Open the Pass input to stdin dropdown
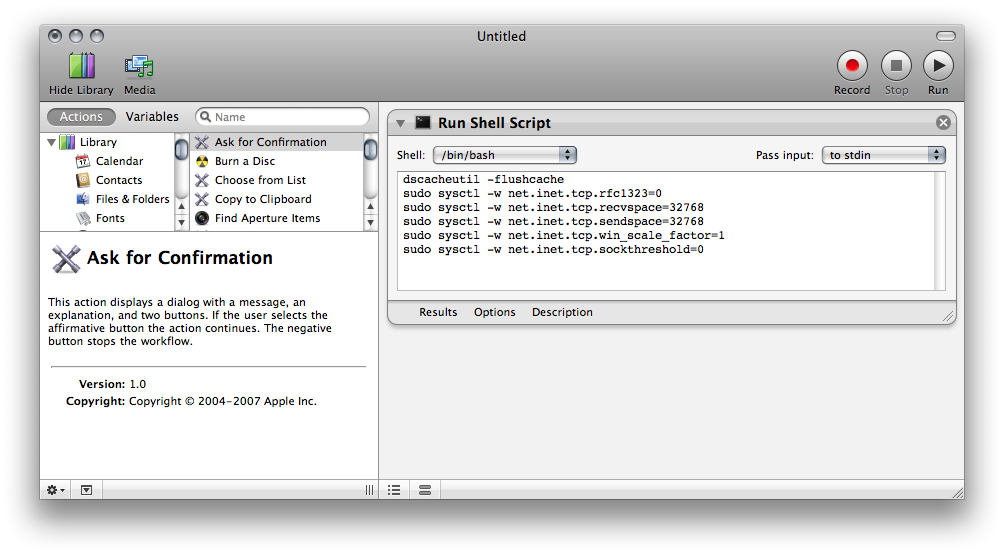The image size is (1004, 554). (884, 155)
